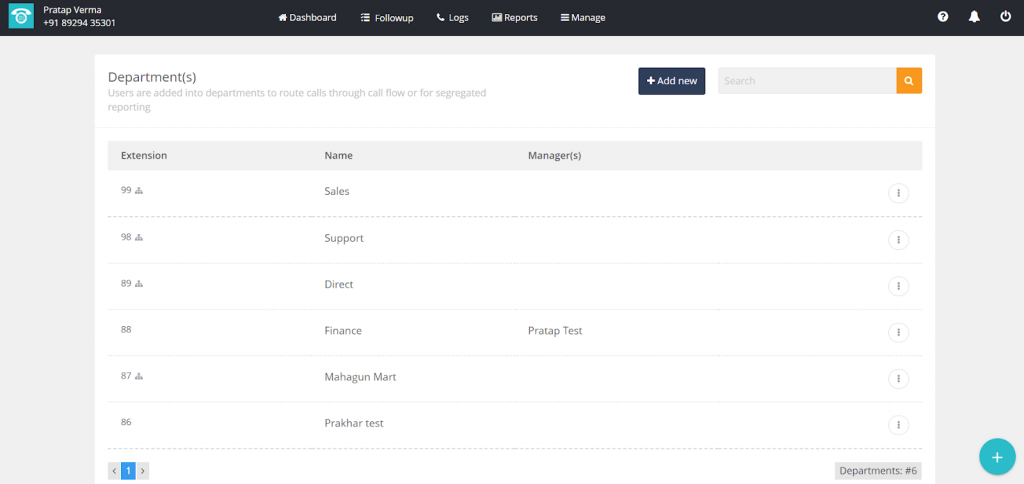Click the Departments: #6 count label
The width and height of the screenshot is (1024, 484).
pos(878,471)
